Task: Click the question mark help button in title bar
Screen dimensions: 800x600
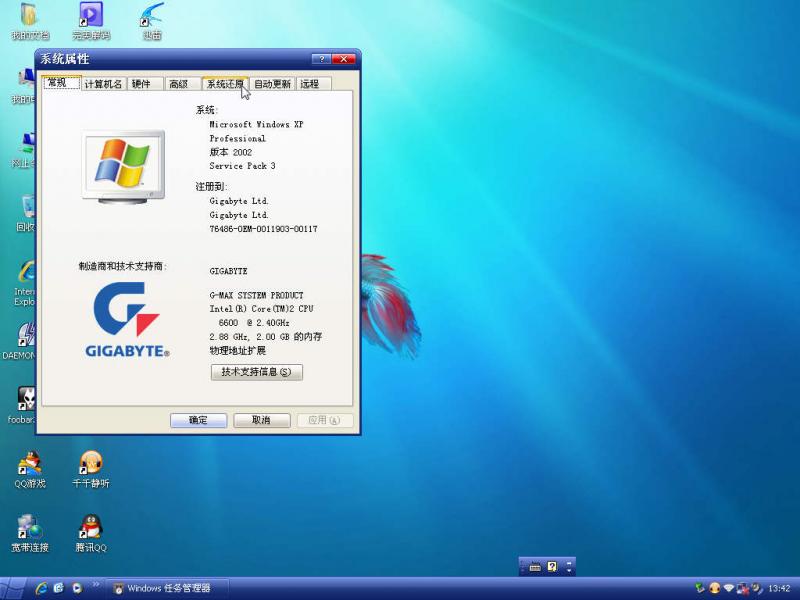Action: 321,59
